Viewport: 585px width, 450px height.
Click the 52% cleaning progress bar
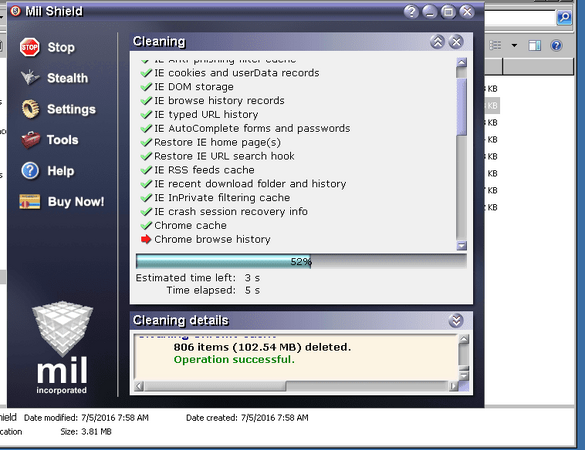pos(301,262)
